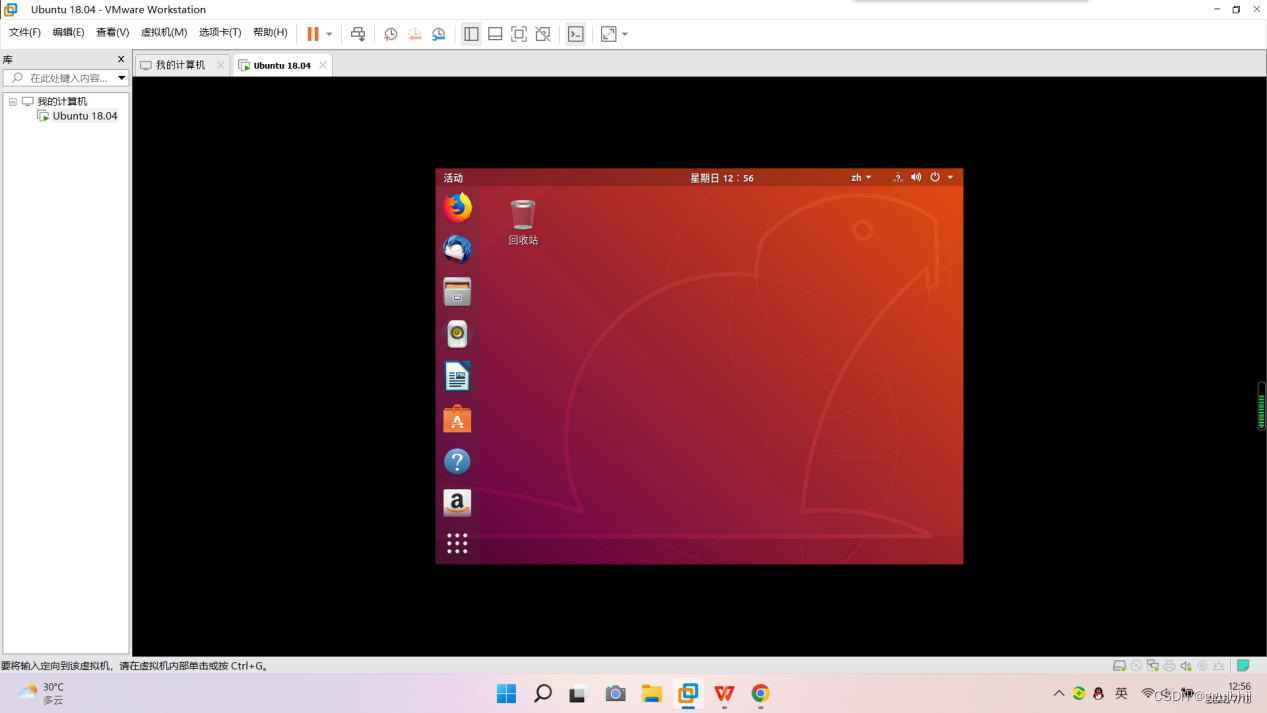Click the Ubuntu power icon in the top bar
This screenshot has width=1267, height=713.
pos(935,178)
